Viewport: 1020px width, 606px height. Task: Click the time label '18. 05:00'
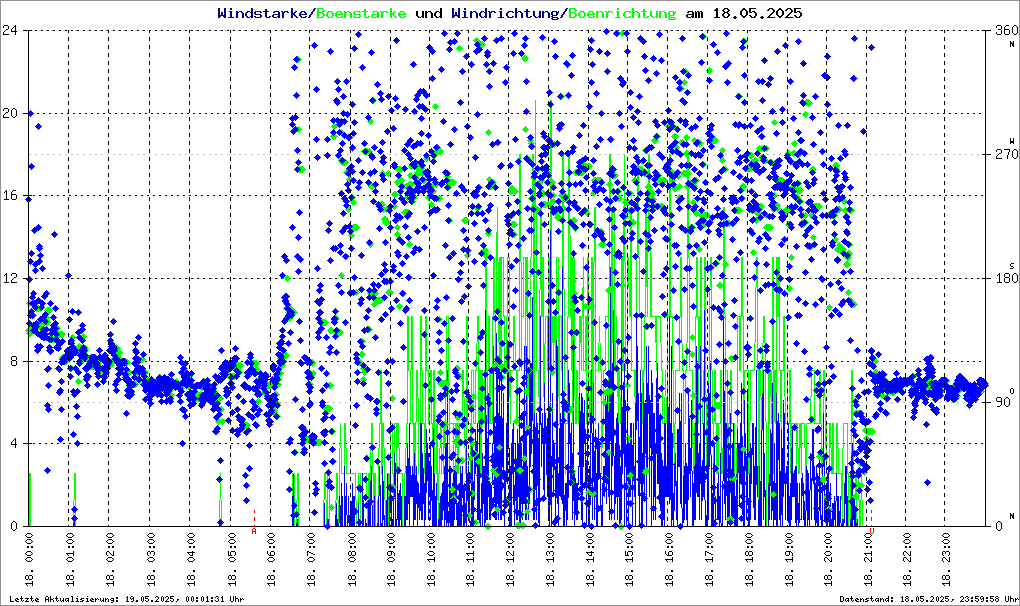click(232, 558)
